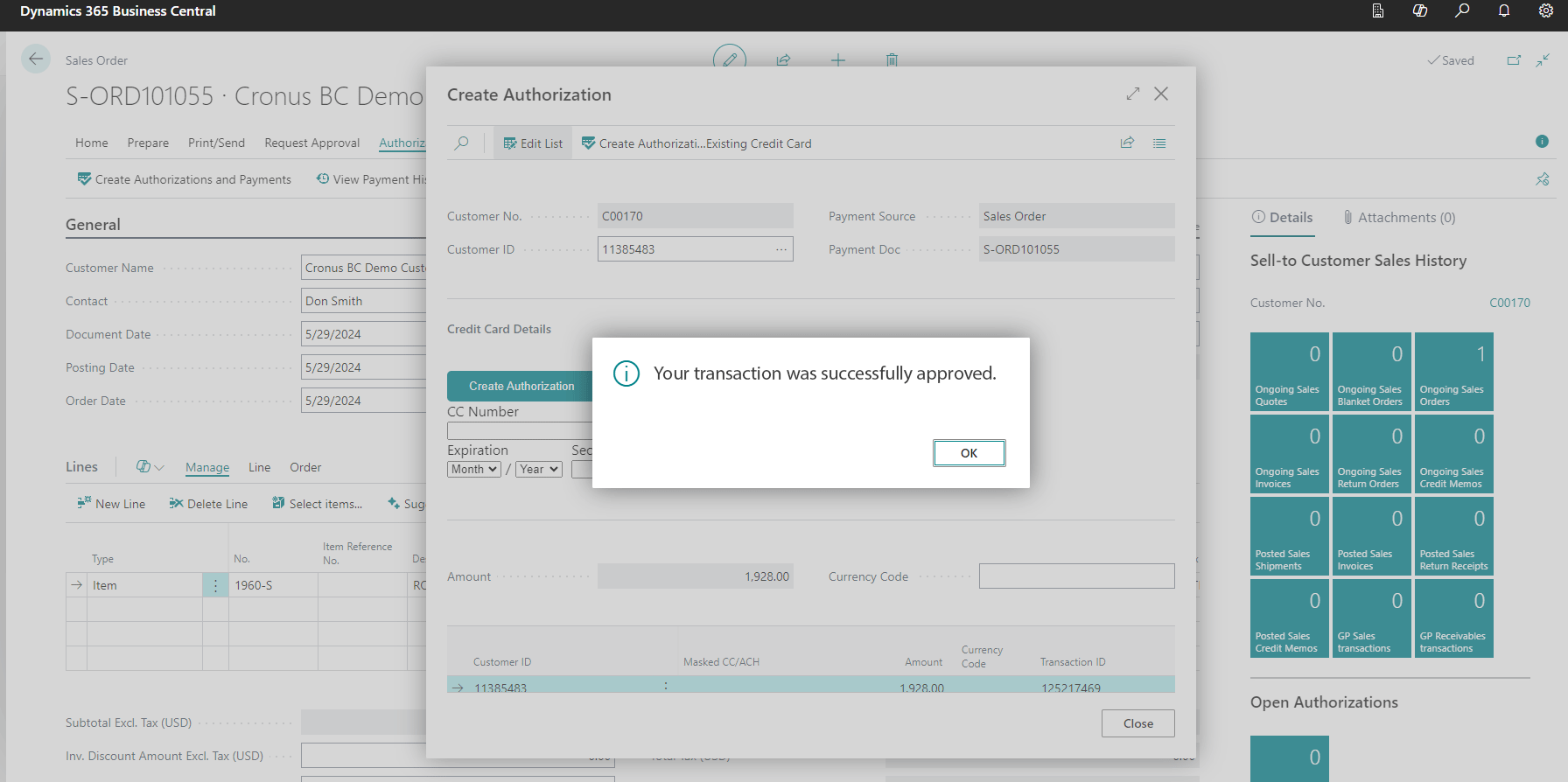Click View Payment History action
This screenshot has width=1568, height=782.
click(371, 179)
